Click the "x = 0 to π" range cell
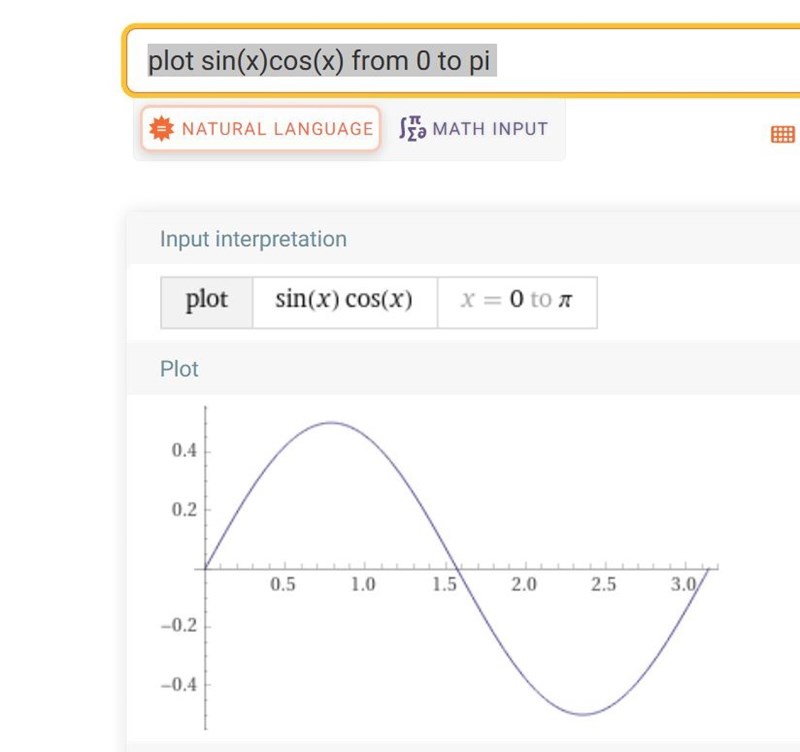The image size is (800, 752). (516, 301)
